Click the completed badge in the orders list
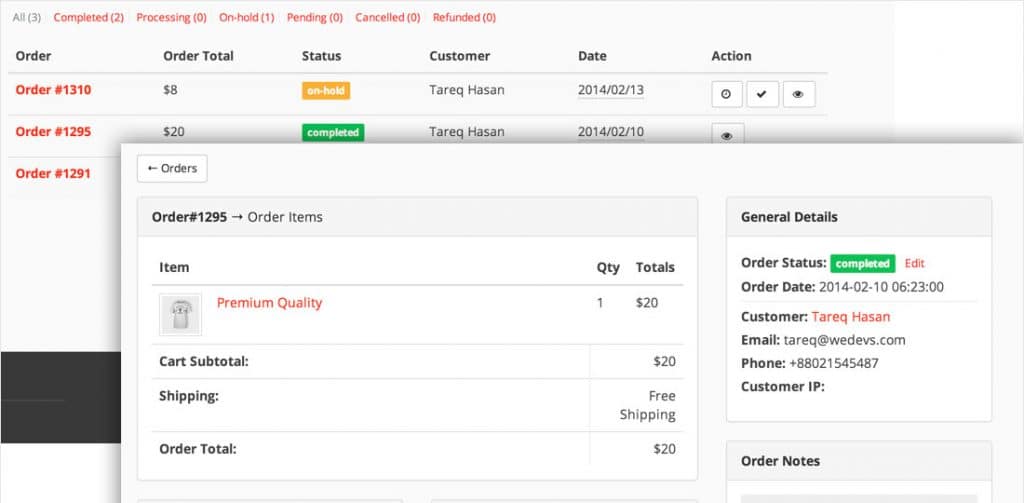This screenshot has height=503, width=1024. point(333,133)
